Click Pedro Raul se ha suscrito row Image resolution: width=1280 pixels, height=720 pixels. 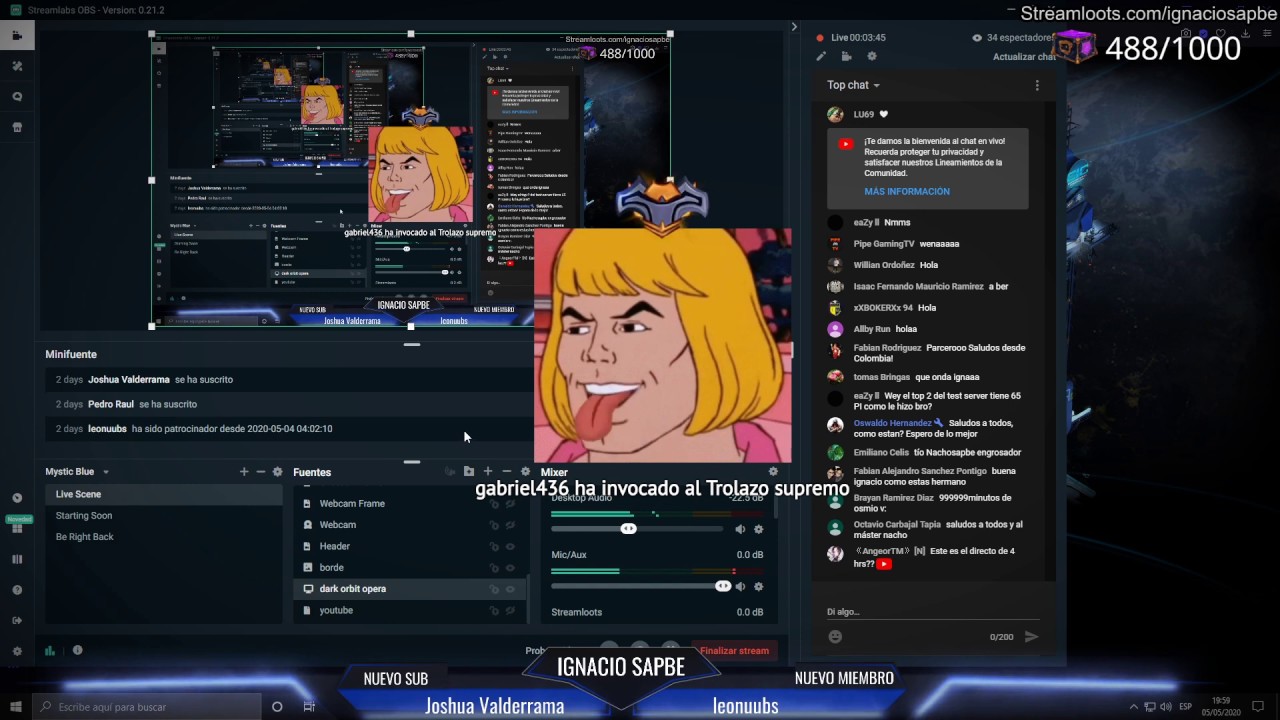[x=290, y=404]
